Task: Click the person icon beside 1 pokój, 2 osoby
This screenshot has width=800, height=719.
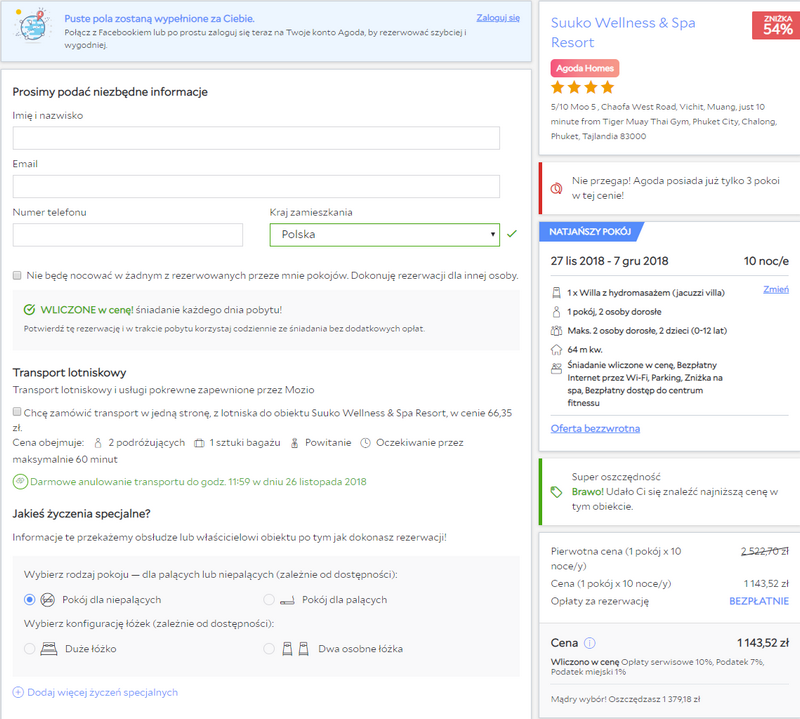Action: coord(556,312)
